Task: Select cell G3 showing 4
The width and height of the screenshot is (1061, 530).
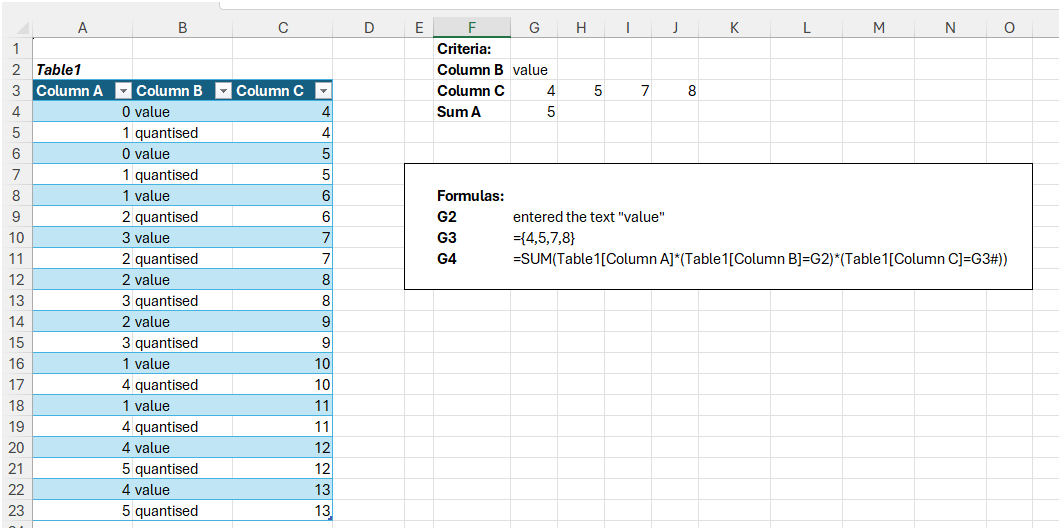Action: coord(535,91)
